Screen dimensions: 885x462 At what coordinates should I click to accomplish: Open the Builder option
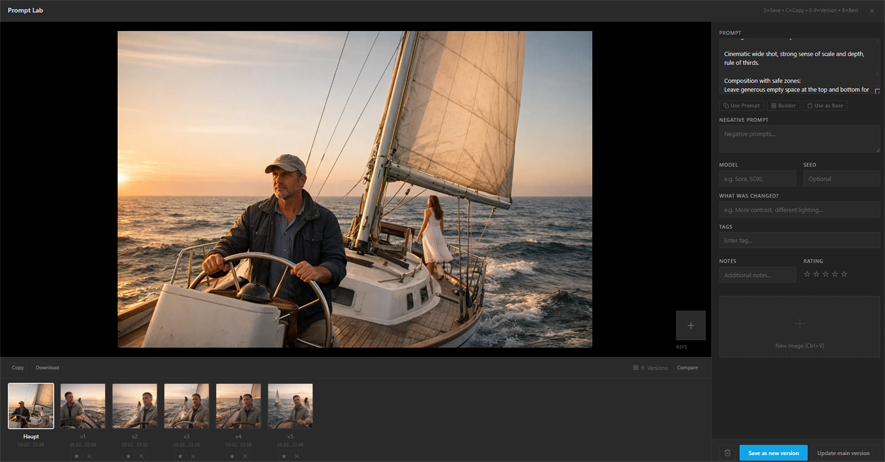[x=784, y=105]
